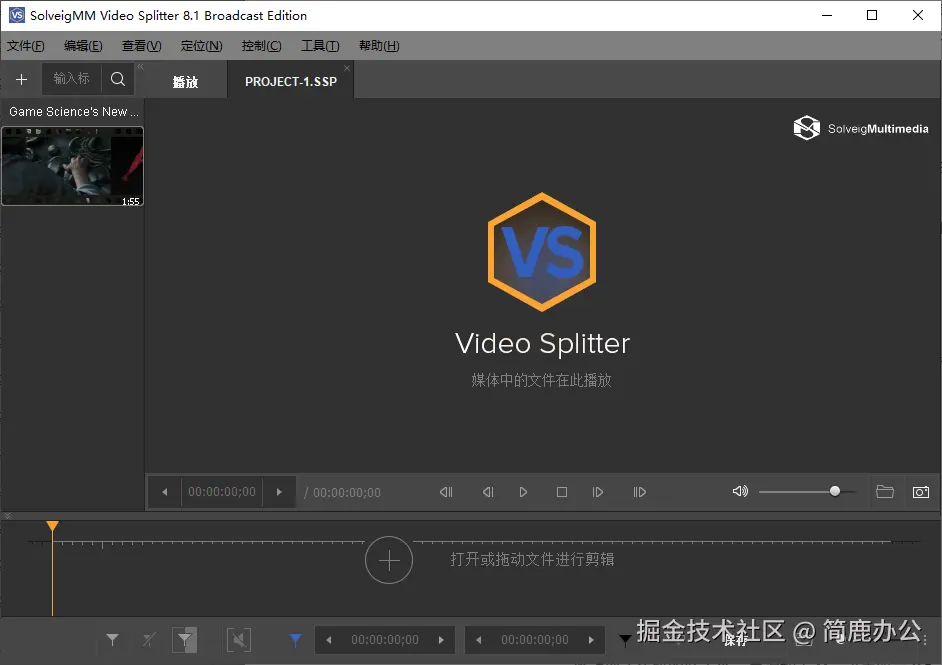The width and height of the screenshot is (942, 665).
Task: Open the 工具 menu
Action: 319,45
